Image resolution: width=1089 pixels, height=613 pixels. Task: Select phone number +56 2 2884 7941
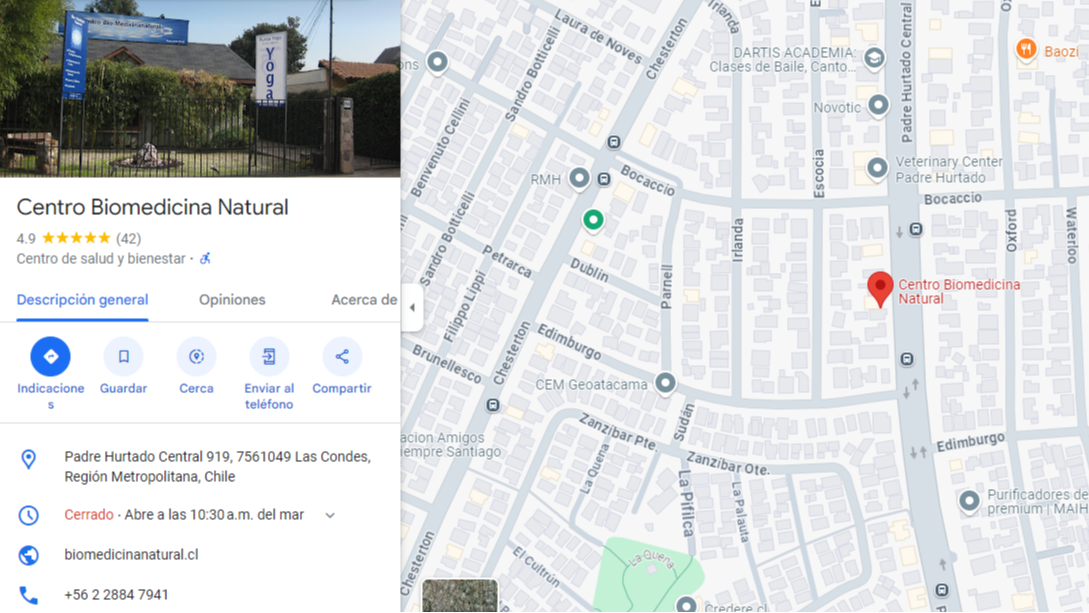tap(116, 595)
